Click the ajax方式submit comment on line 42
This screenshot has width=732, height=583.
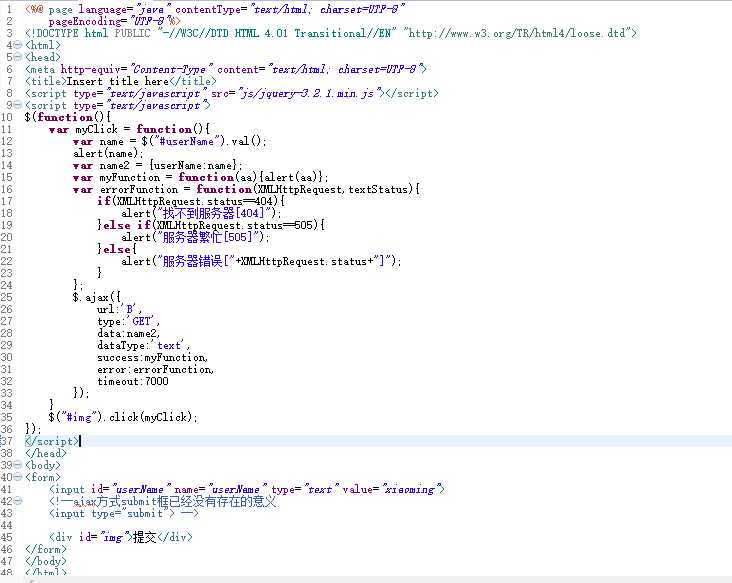click(162, 501)
